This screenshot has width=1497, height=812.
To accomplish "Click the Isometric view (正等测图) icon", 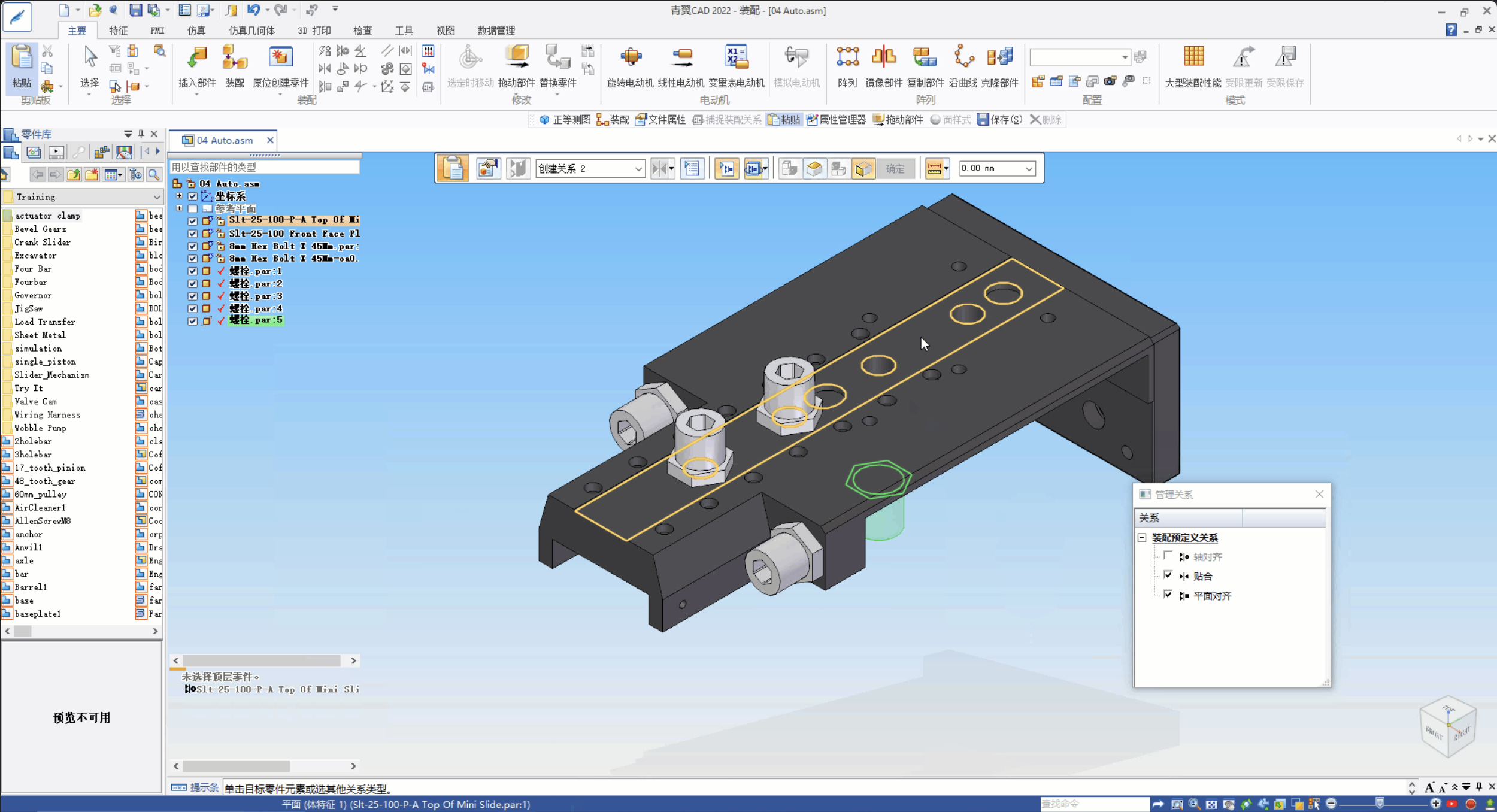I will 544,120.
